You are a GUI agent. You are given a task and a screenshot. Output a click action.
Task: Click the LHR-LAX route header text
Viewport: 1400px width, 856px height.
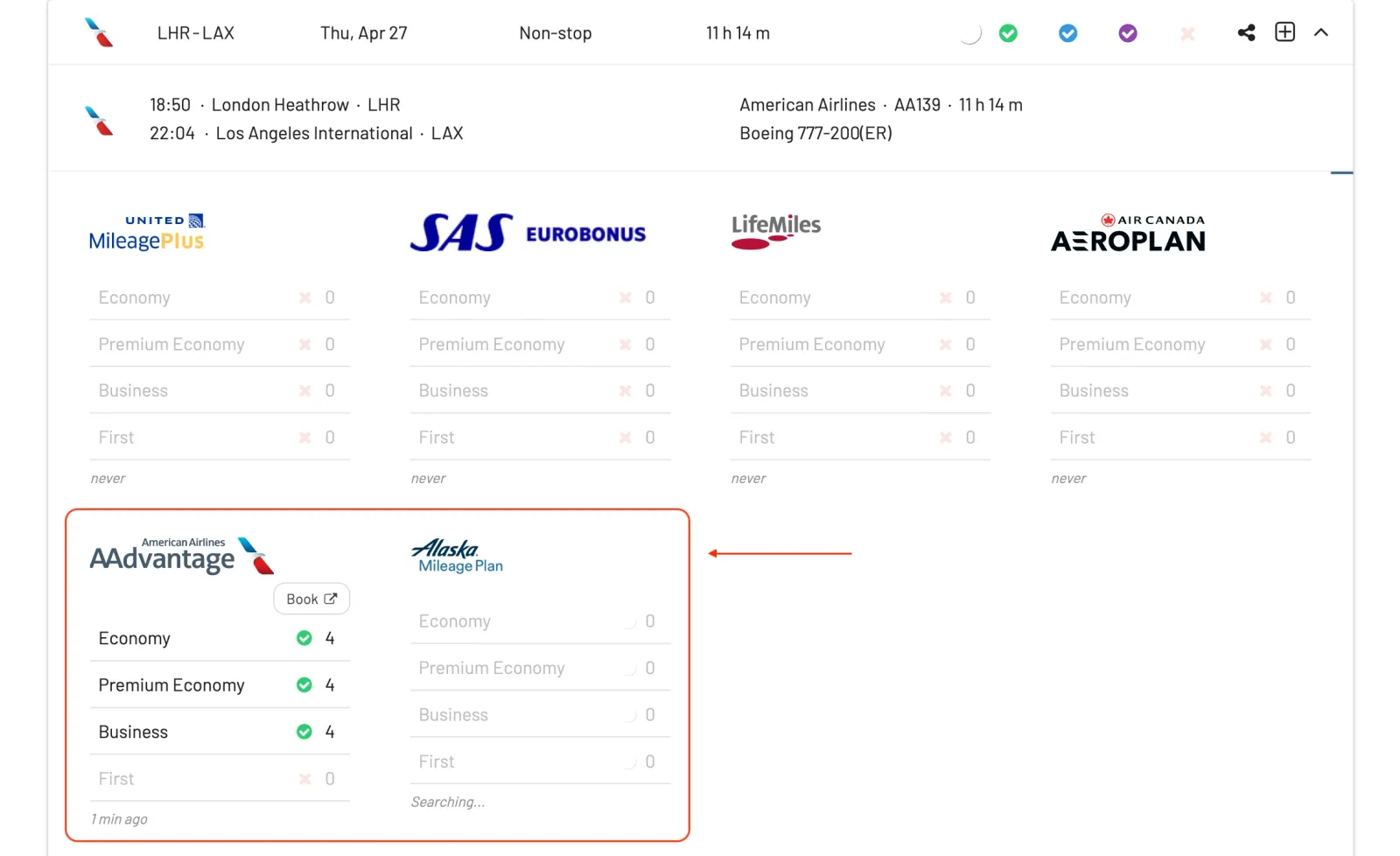[196, 33]
